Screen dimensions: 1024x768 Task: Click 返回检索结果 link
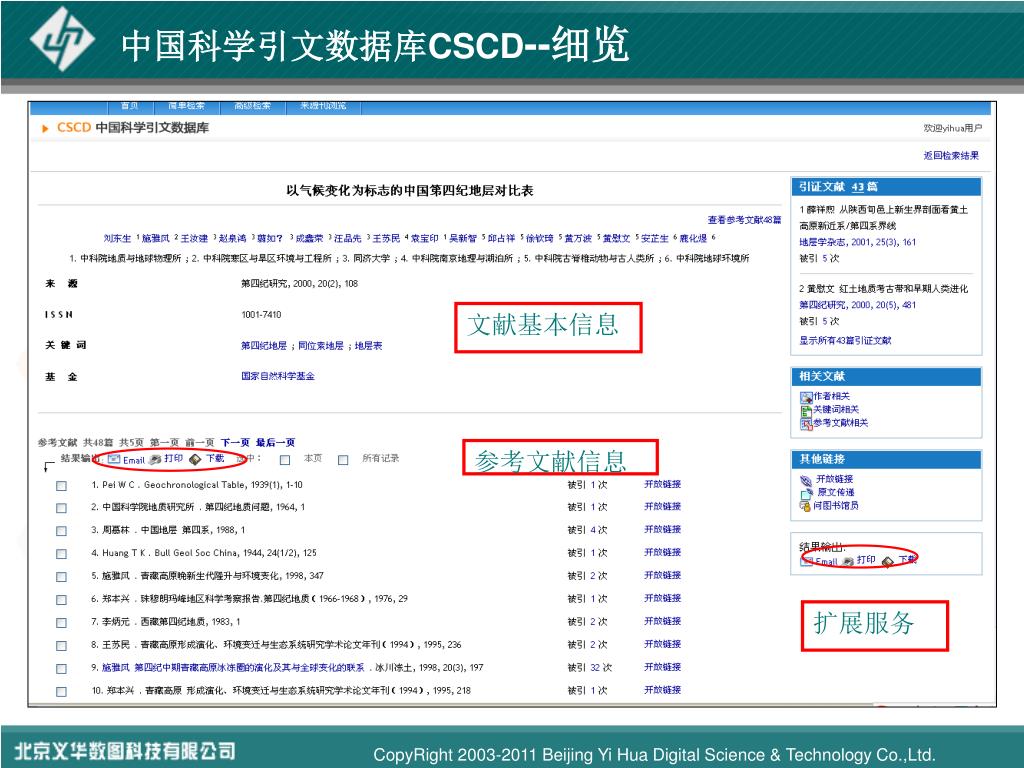tap(951, 155)
